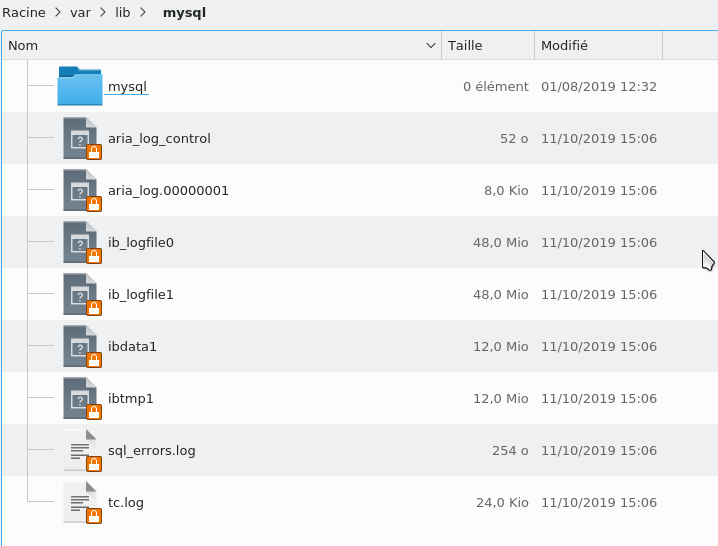Sort by the Taille column header
Viewport: 718px width, 546px height.
pos(488,45)
